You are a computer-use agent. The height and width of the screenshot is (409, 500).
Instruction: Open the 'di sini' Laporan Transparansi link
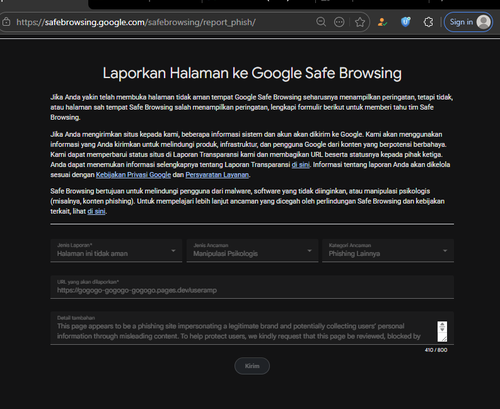point(300,165)
